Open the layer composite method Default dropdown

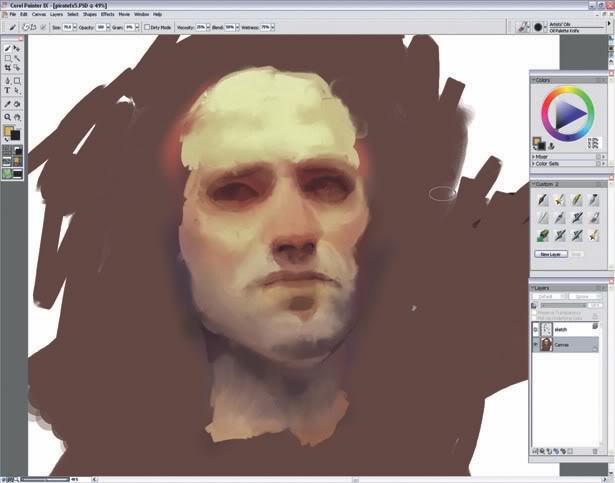point(549,296)
